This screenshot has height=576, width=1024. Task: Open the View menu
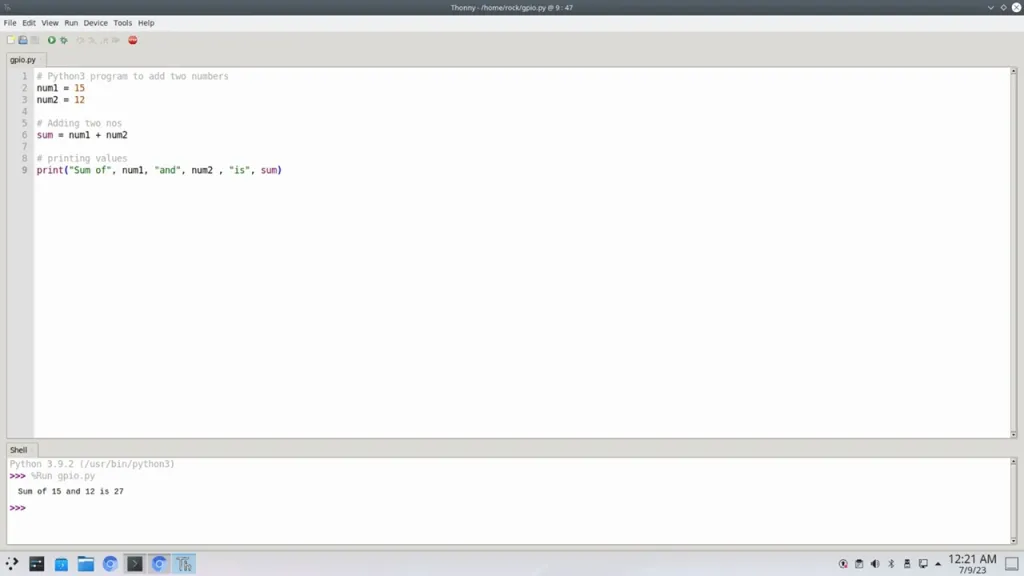(50, 23)
